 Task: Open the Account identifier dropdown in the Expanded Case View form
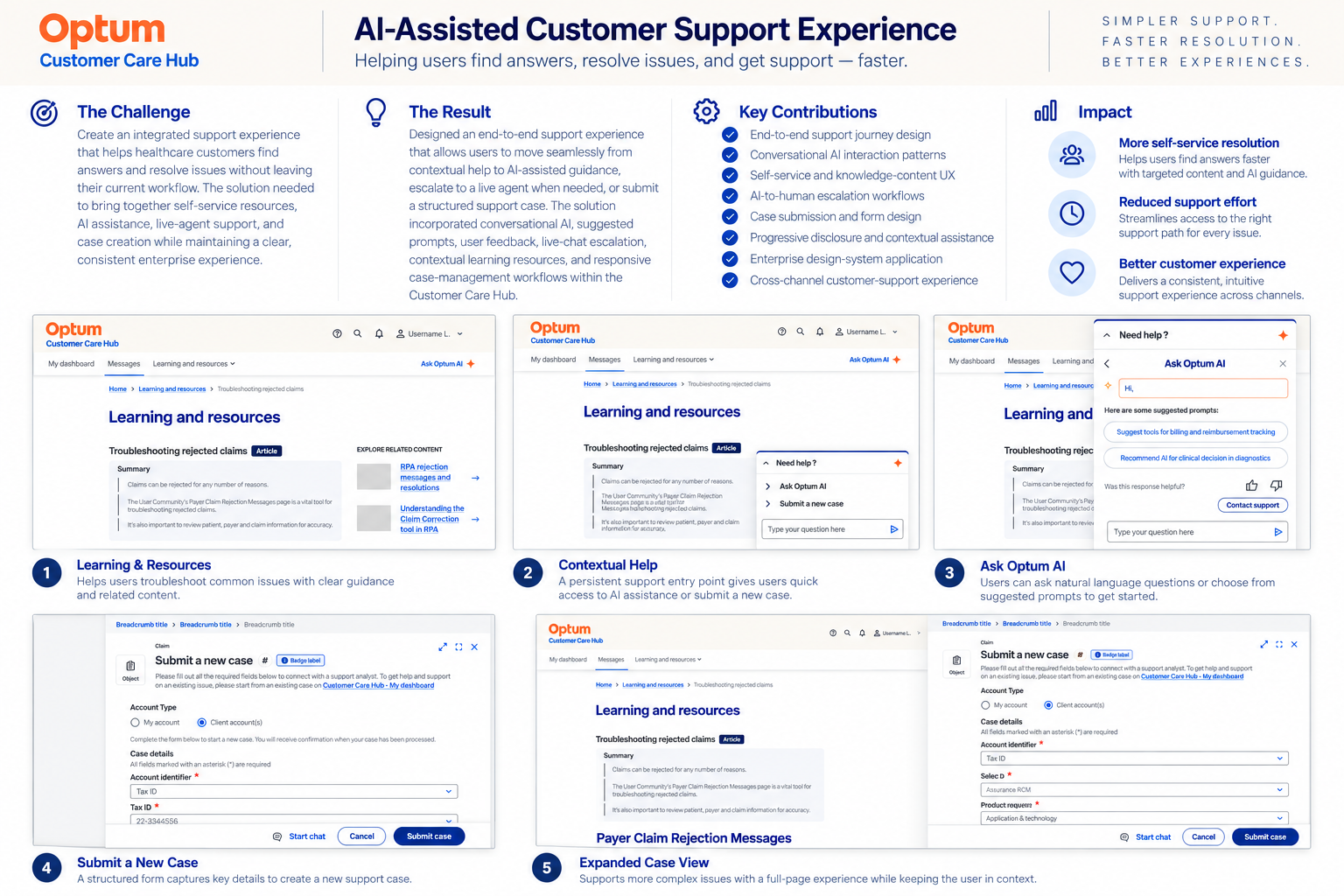click(1134, 759)
